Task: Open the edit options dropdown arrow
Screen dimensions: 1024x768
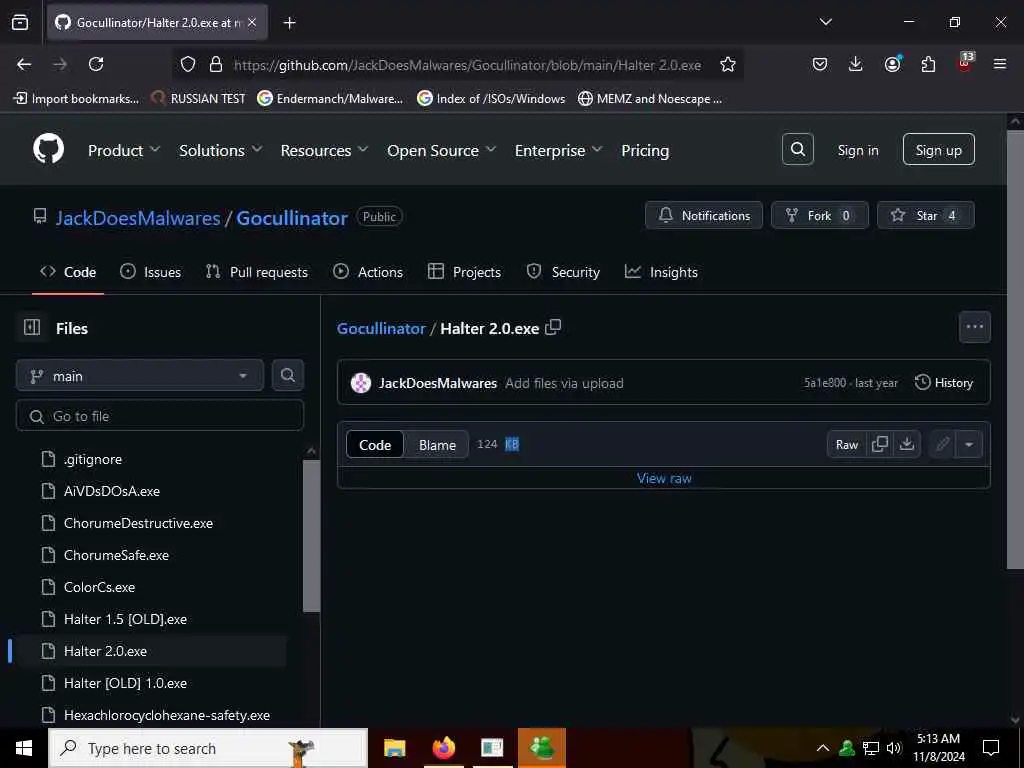Action: 969,444
